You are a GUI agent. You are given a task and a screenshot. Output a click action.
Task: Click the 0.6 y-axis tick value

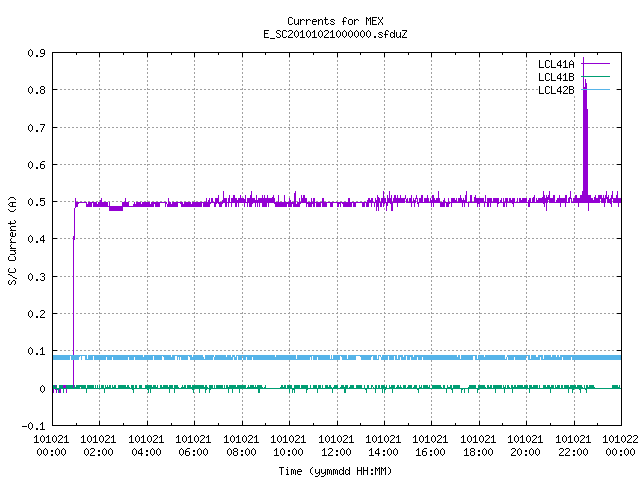pos(36,165)
